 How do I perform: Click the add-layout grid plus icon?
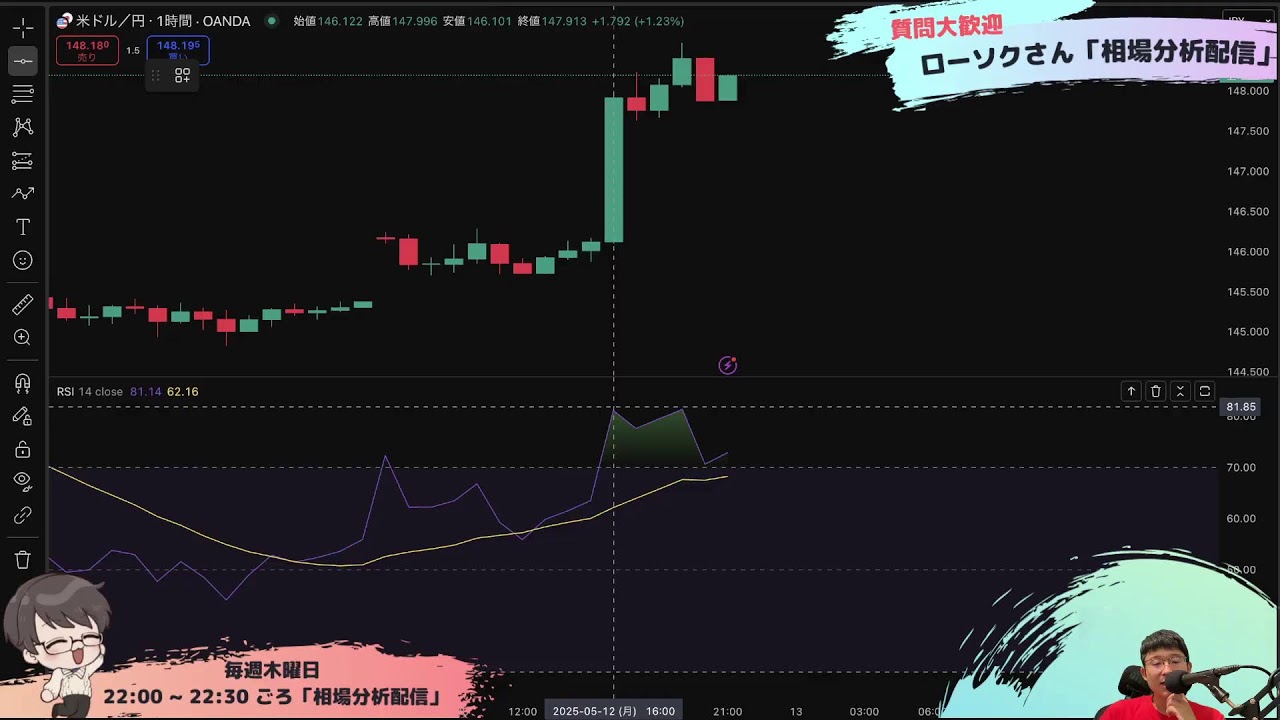182,75
